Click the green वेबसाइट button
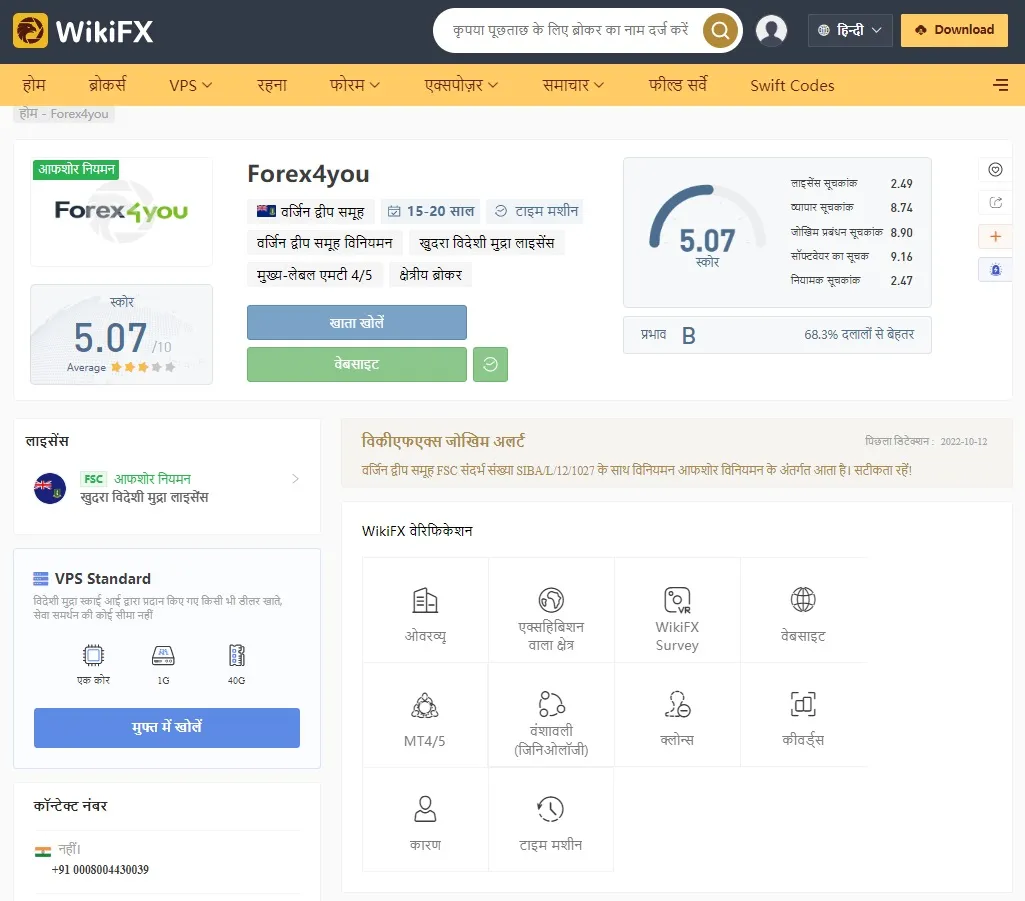Viewport: 1025px width, 901px height. (x=357, y=364)
